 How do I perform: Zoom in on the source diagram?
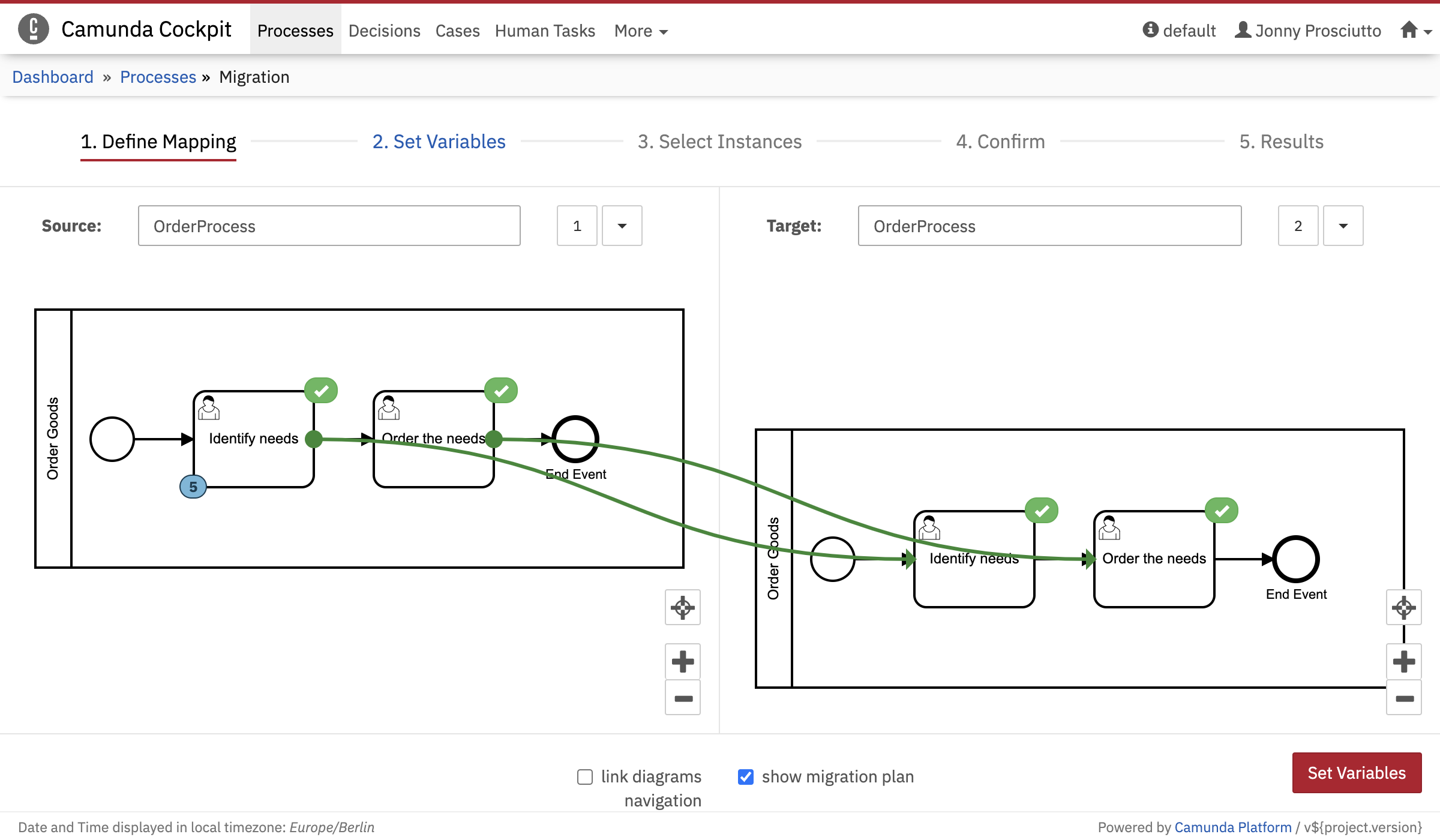pyautogui.click(x=683, y=661)
